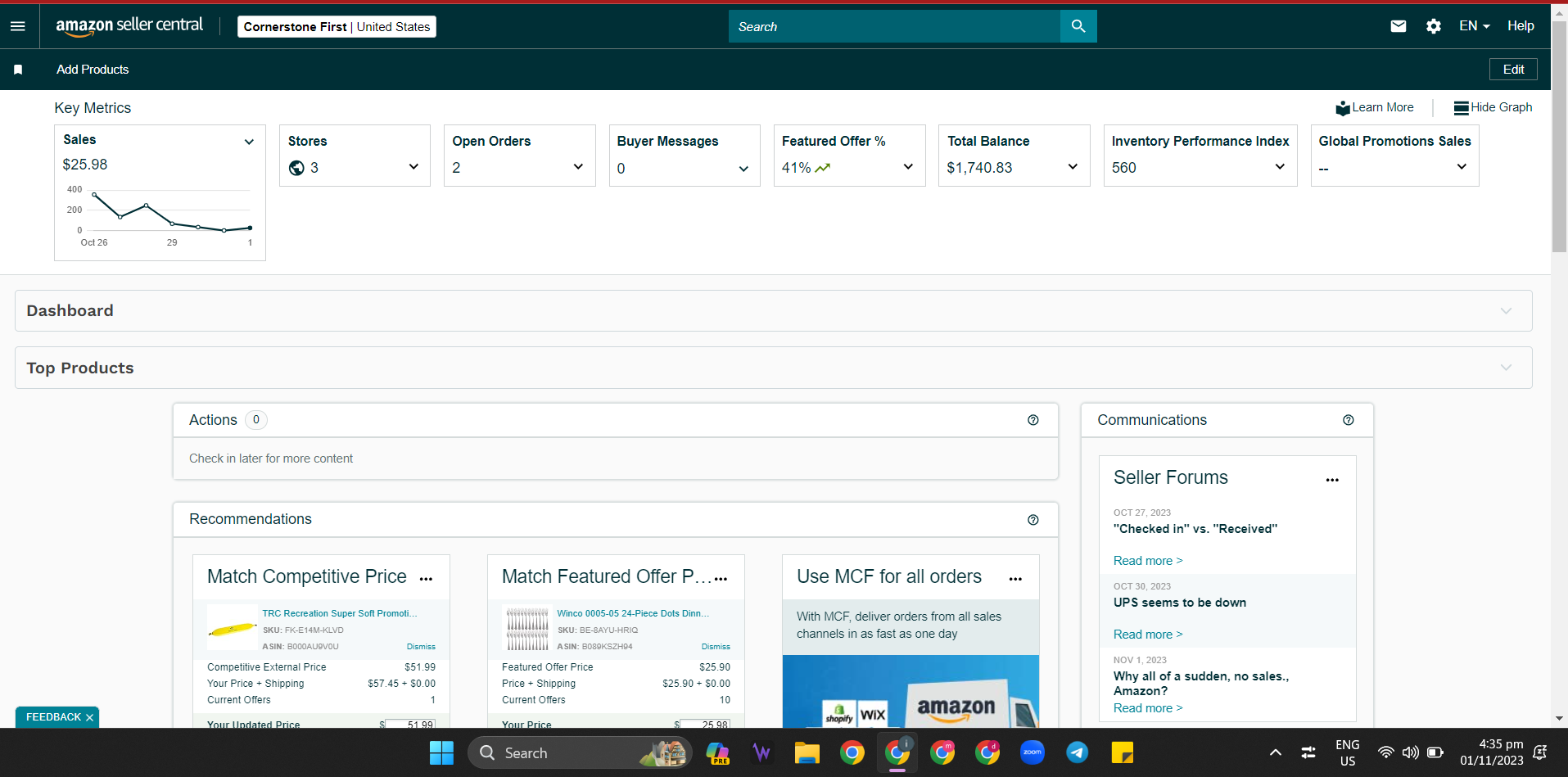
Task: Click the help icon in Actions panel
Action: point(1033,420)
